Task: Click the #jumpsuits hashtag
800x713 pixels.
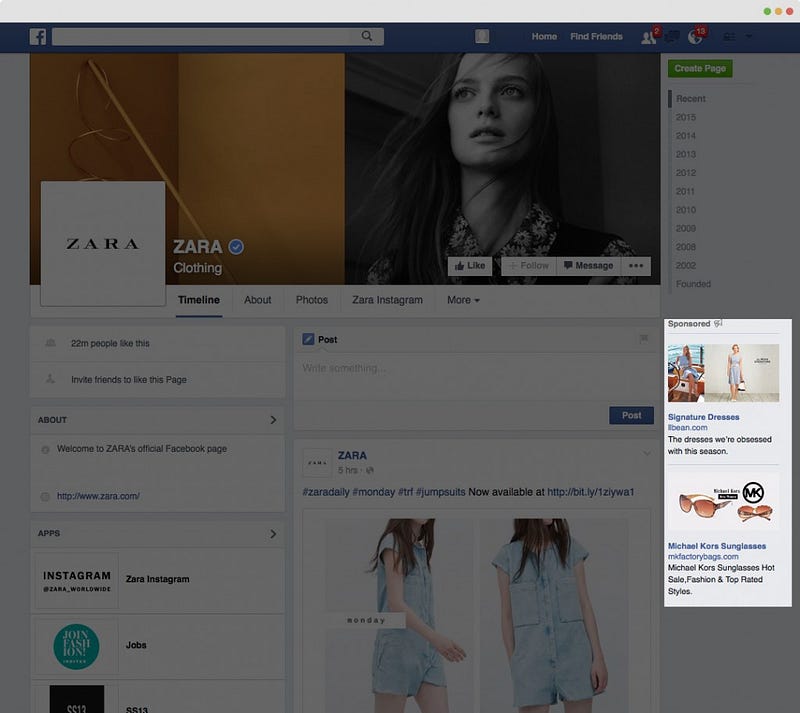Action: 441,492
